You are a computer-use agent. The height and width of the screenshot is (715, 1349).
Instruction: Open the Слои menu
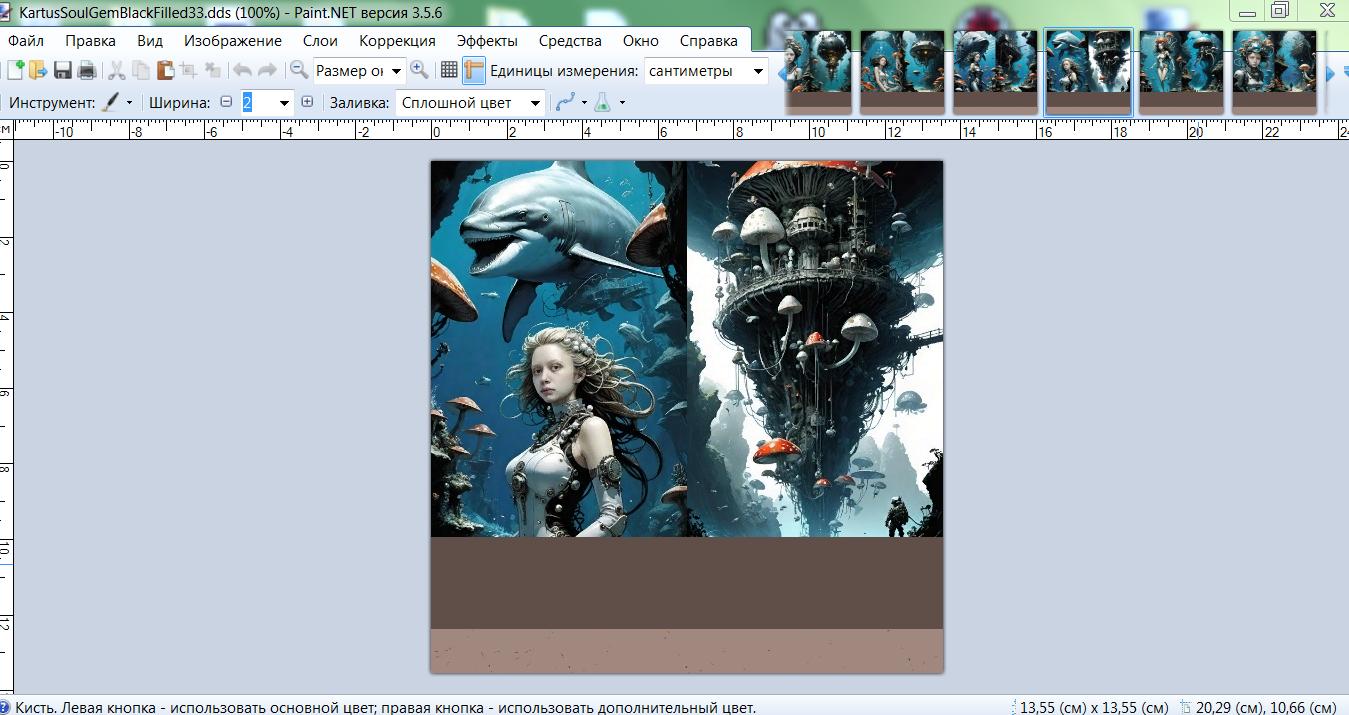coord(320,41)
